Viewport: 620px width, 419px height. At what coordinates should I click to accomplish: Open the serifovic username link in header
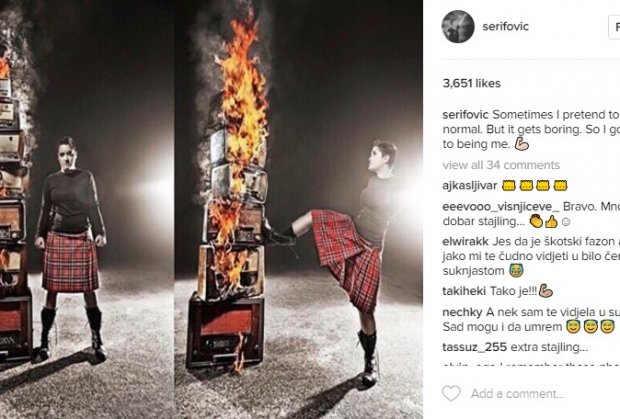pyautogui.click(x=505, y=26)
